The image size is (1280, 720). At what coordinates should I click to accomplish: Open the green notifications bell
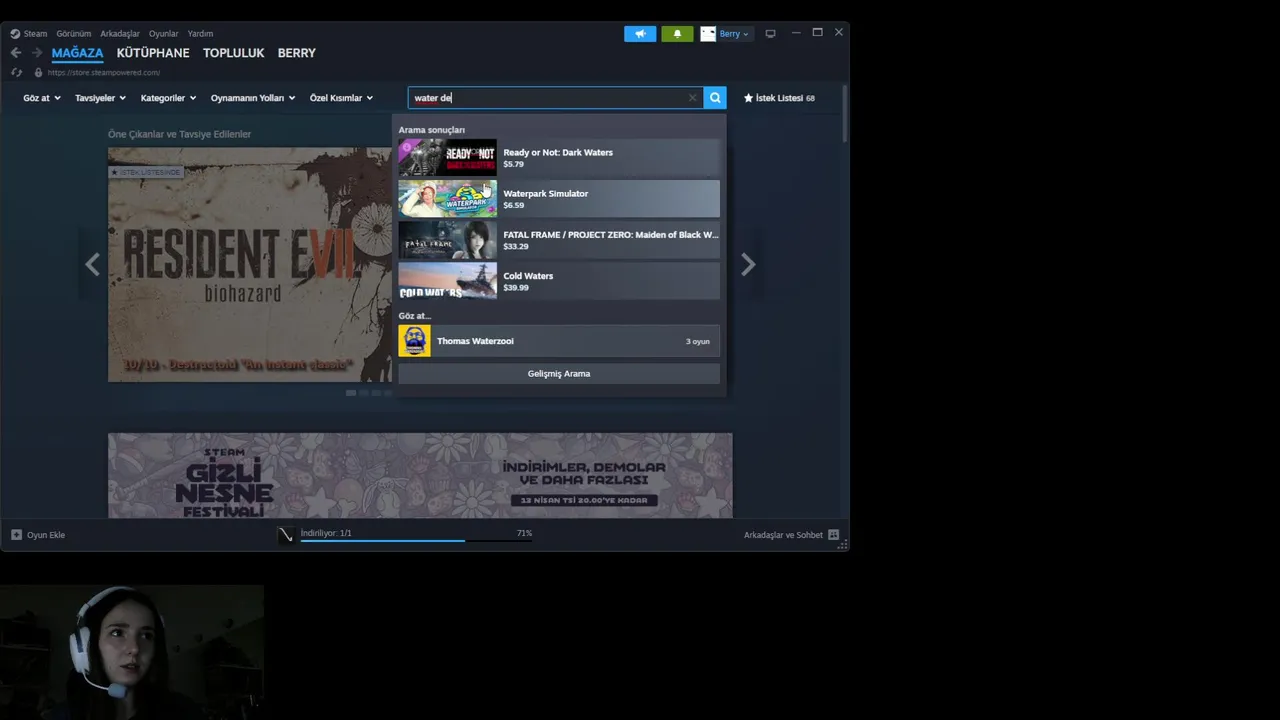pos(677,33)
